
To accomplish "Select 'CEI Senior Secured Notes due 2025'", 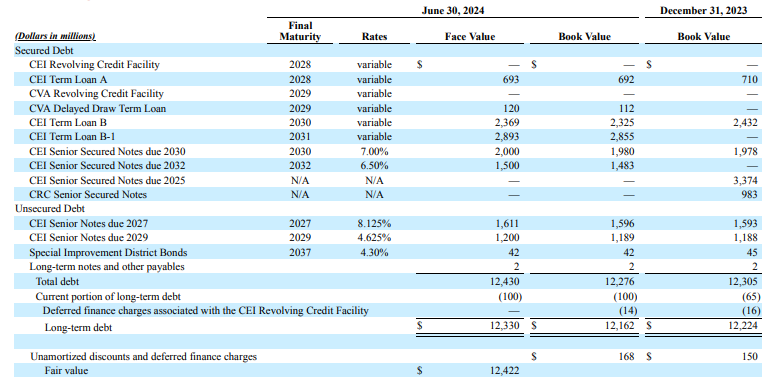I will coord(107,180).
